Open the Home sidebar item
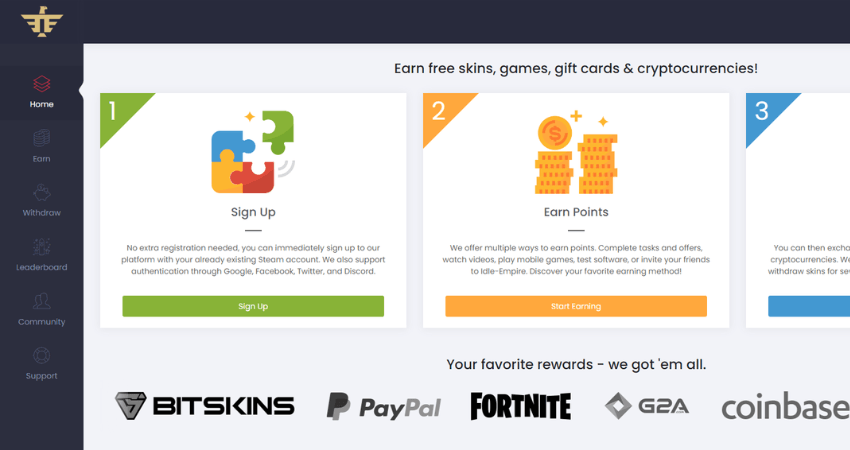 click(x=42, y=92)
